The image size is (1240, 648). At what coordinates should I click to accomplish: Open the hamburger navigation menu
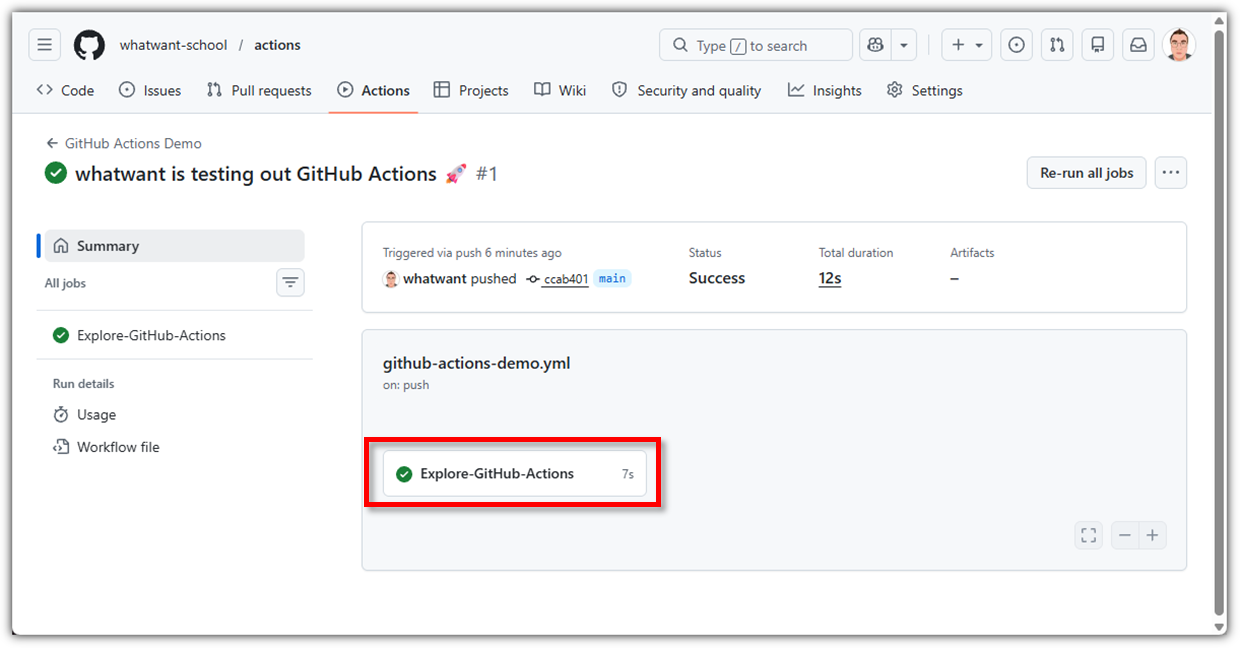pyautogui.click(x=45, y=45)
